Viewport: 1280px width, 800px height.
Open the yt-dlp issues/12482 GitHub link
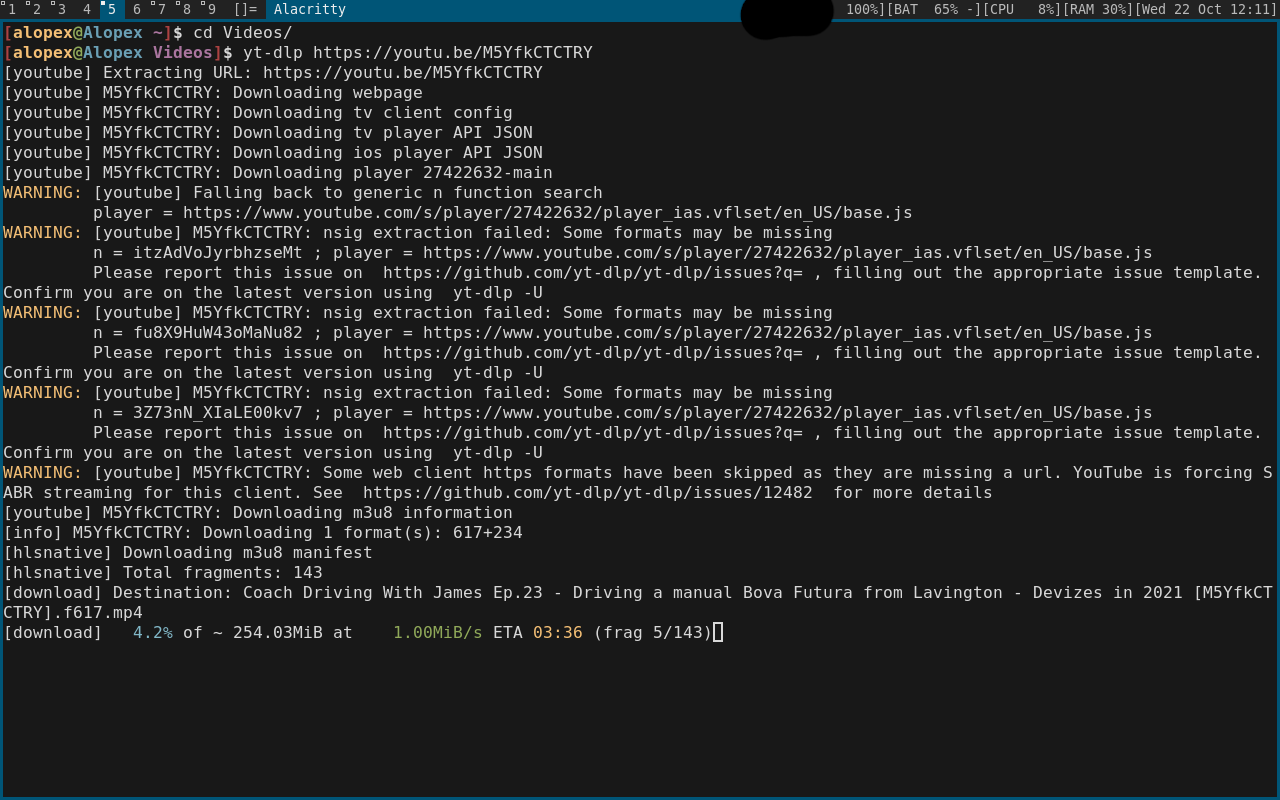click(x=588, y=493)
